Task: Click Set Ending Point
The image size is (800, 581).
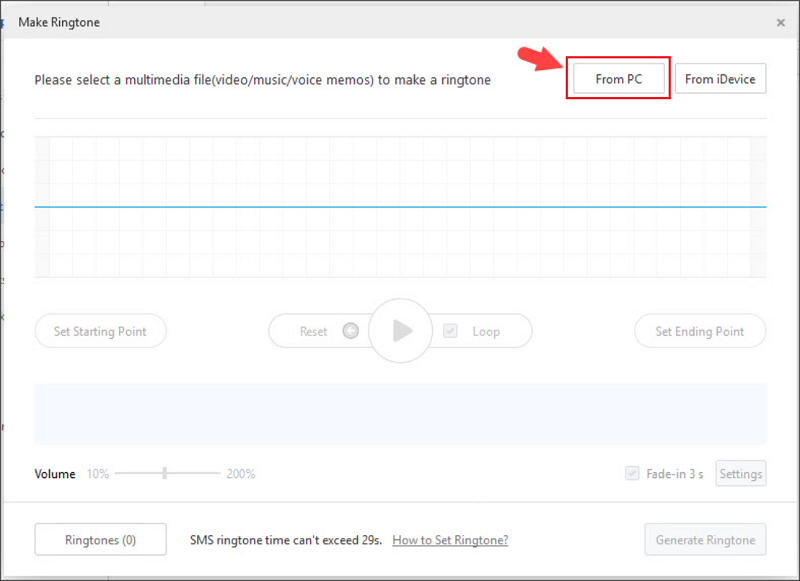Action: (x=700, y=331)
